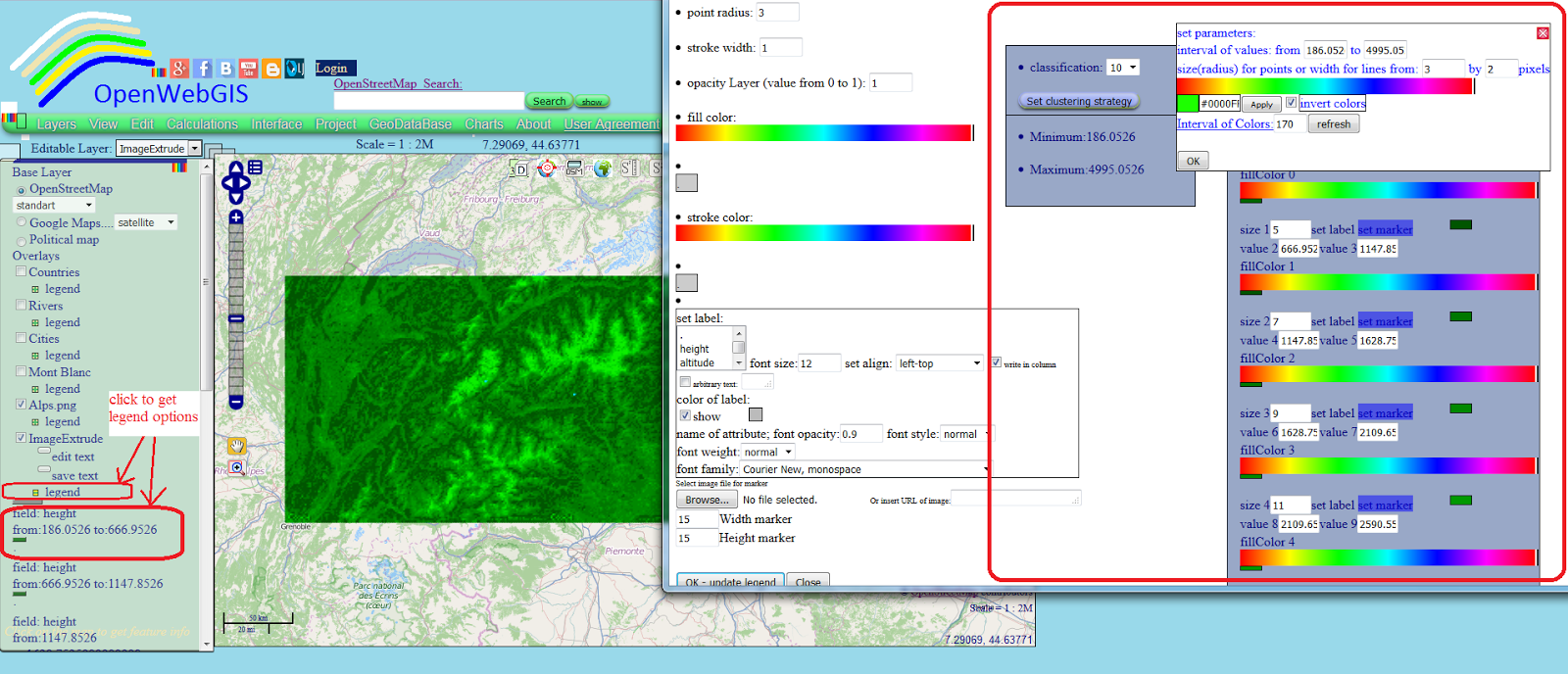This screenshot has width=1568, height=674.
Task: Pick a color on the fill color rainbow bar
Action: tap(824, 133)
